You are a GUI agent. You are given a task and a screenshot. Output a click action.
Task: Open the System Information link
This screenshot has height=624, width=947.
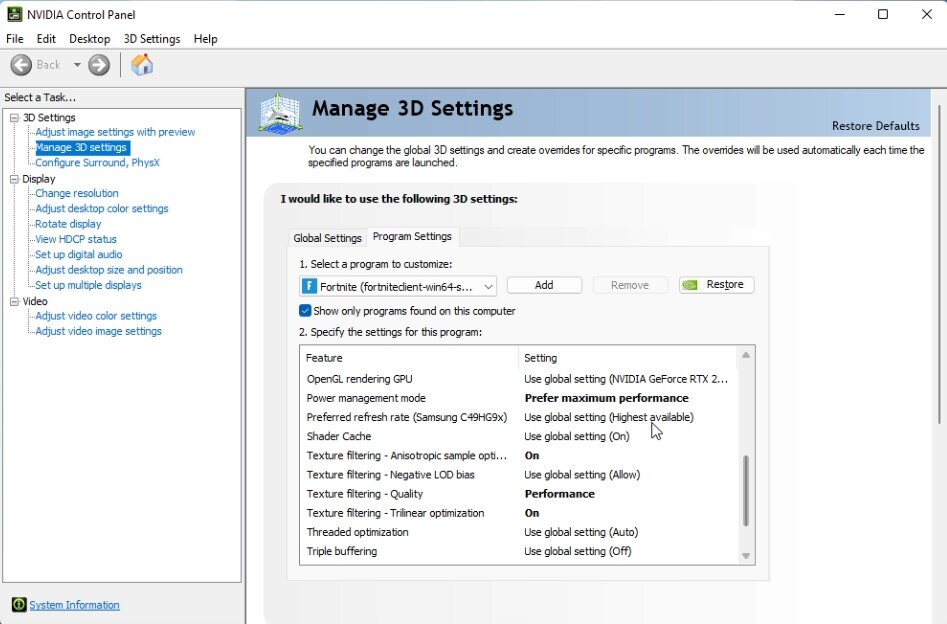74,605
